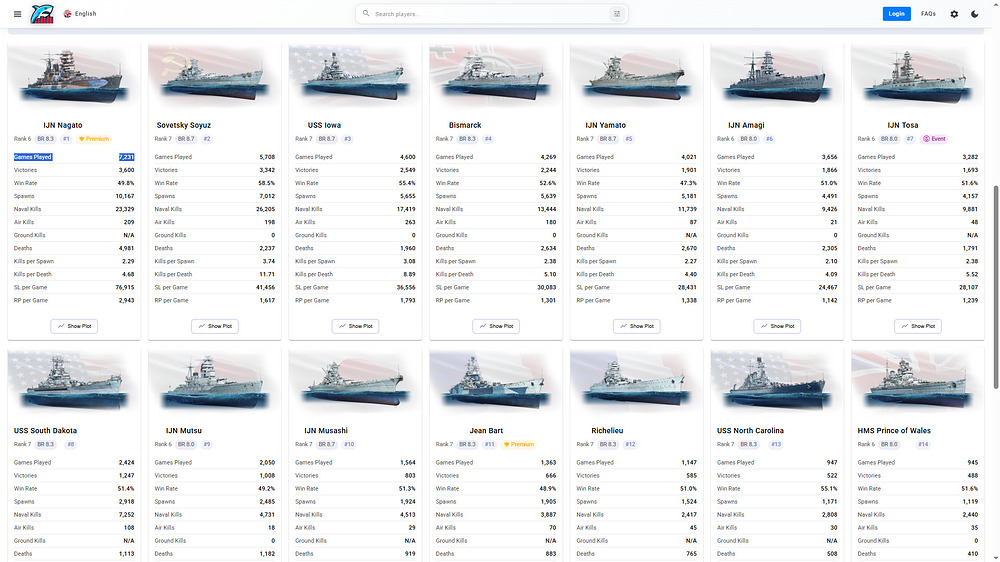The image size is (1000, 562).
Task: Click the #3 chip on USS Iowa
Action: point(347,138)
